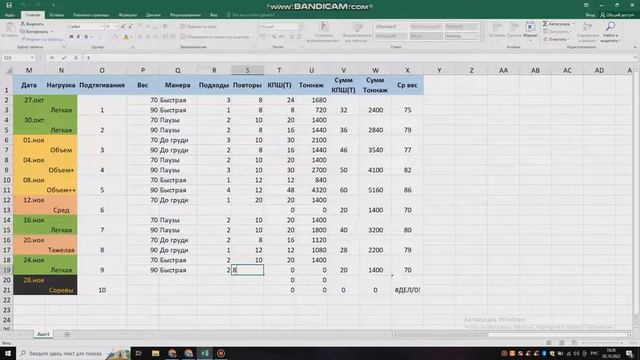The width and height of the screenshot is (640, 360).
Task: Select column M header
Action: coord(29,70)
